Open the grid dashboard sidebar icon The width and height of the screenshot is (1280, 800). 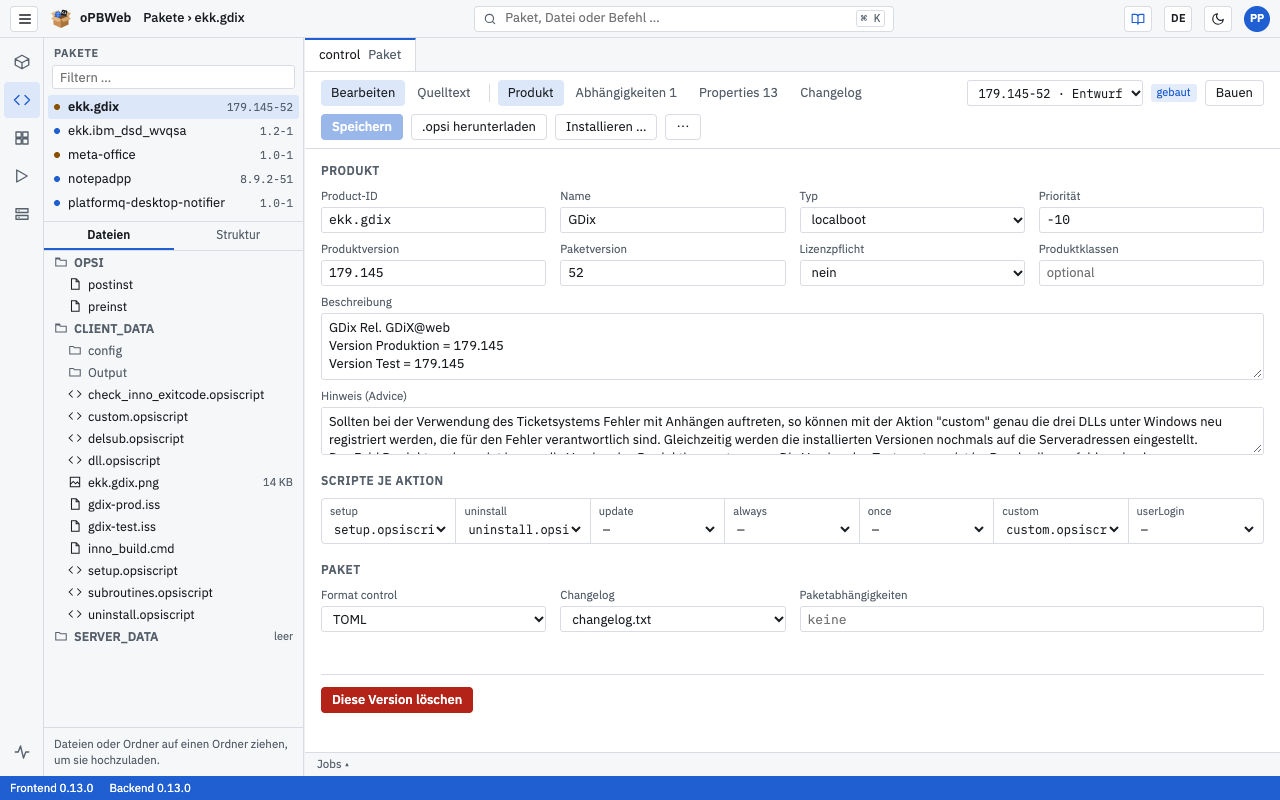coord(22,138)
